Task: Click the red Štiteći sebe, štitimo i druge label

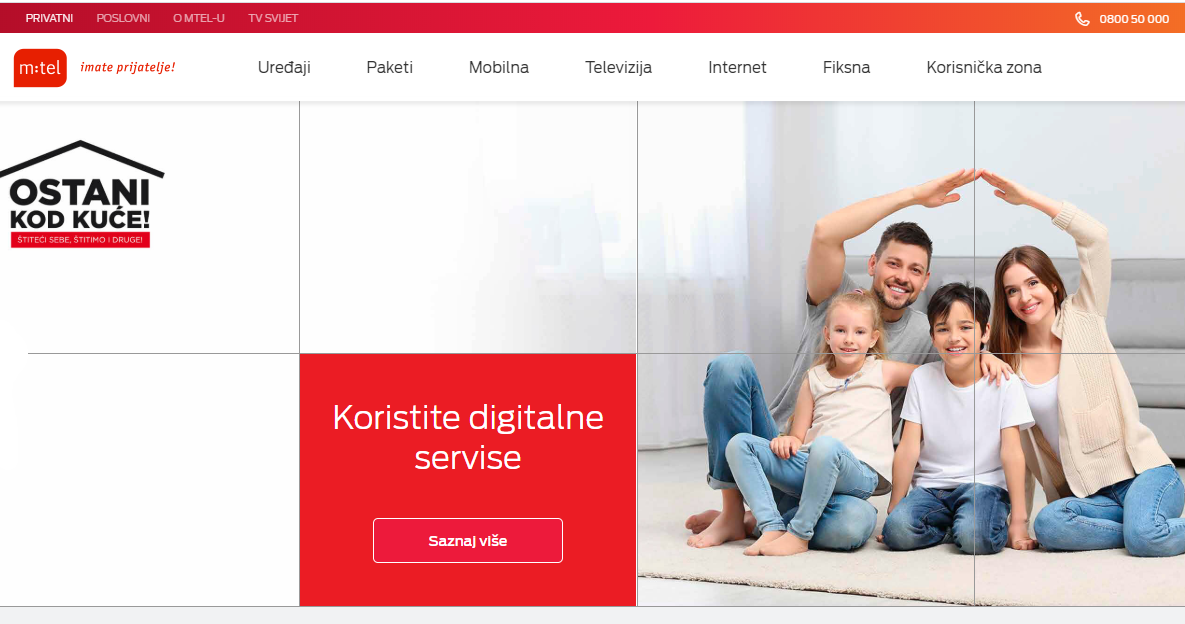Action: point(80,239)
